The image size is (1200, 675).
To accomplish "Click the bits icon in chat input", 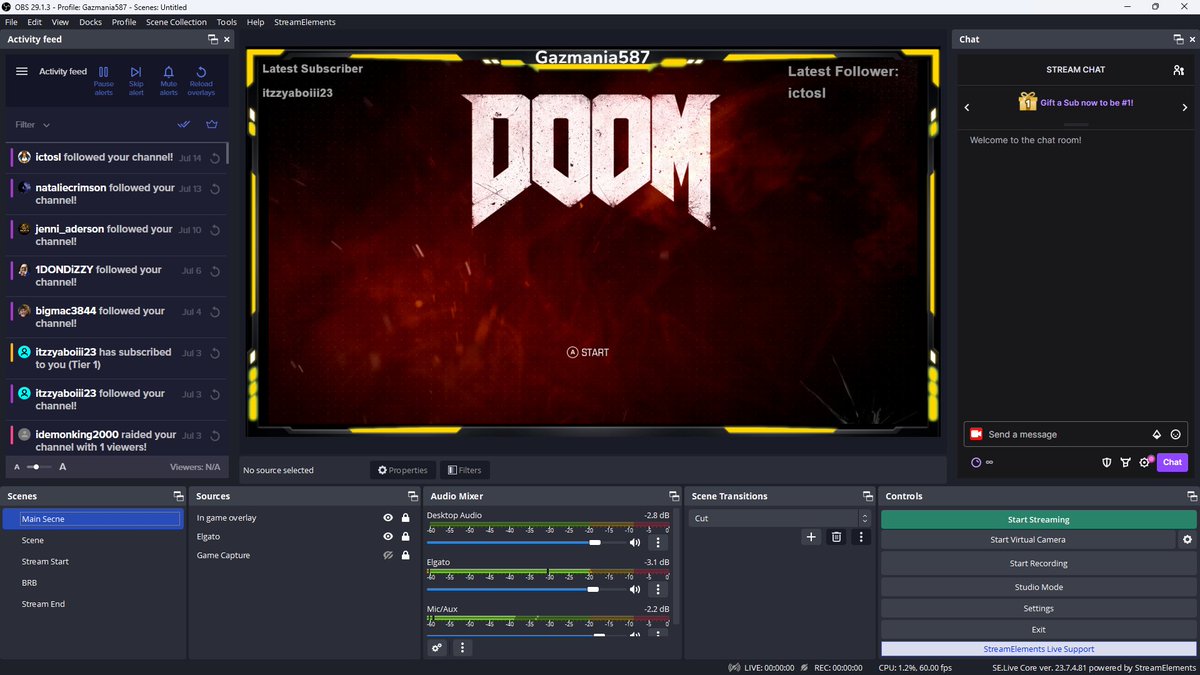I will (1156, 435).
